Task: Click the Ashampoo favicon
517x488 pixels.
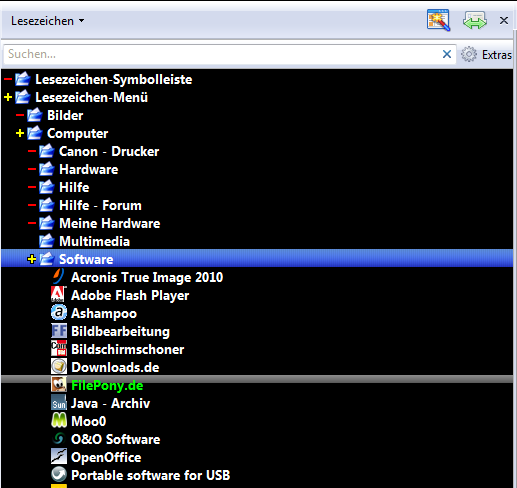Action: tap(59, 312)
